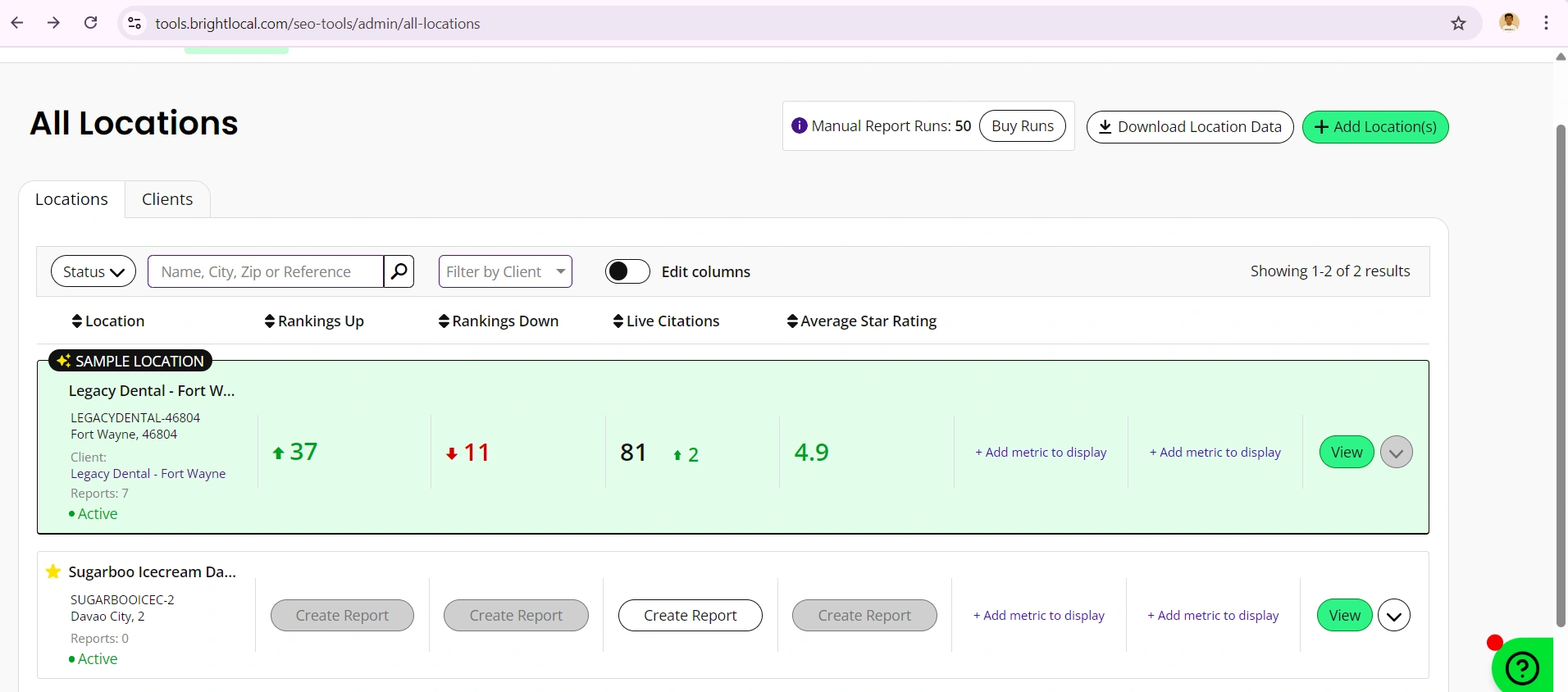Go forward in browser history
Viewport: 1568px width, 692px height.
click(x=54, y=23)
